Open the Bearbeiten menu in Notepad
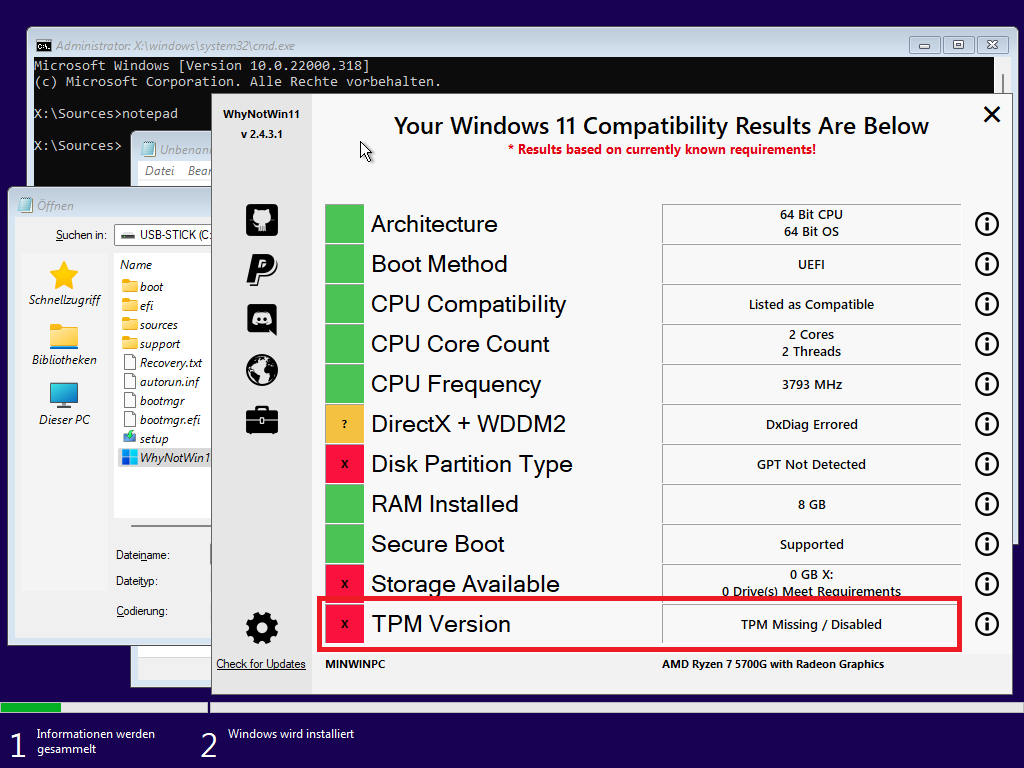The height and width of the screenshot is (768, 1024). click(199, 170)
